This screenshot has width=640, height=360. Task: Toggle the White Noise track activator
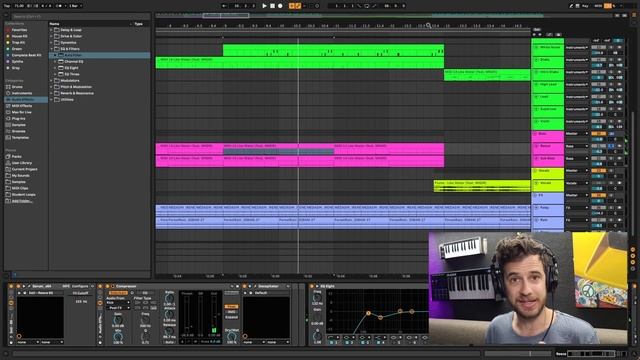[x=598, y=48]
